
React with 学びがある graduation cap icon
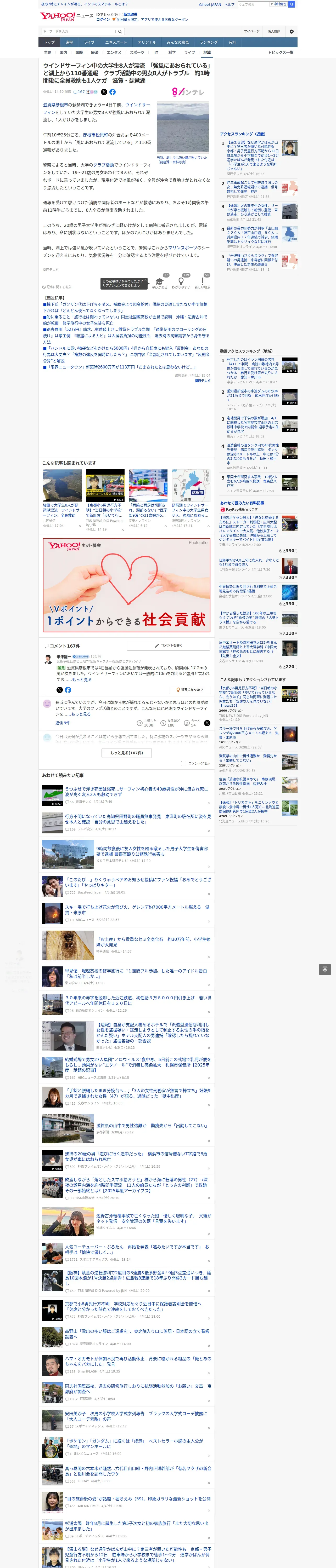160,281
